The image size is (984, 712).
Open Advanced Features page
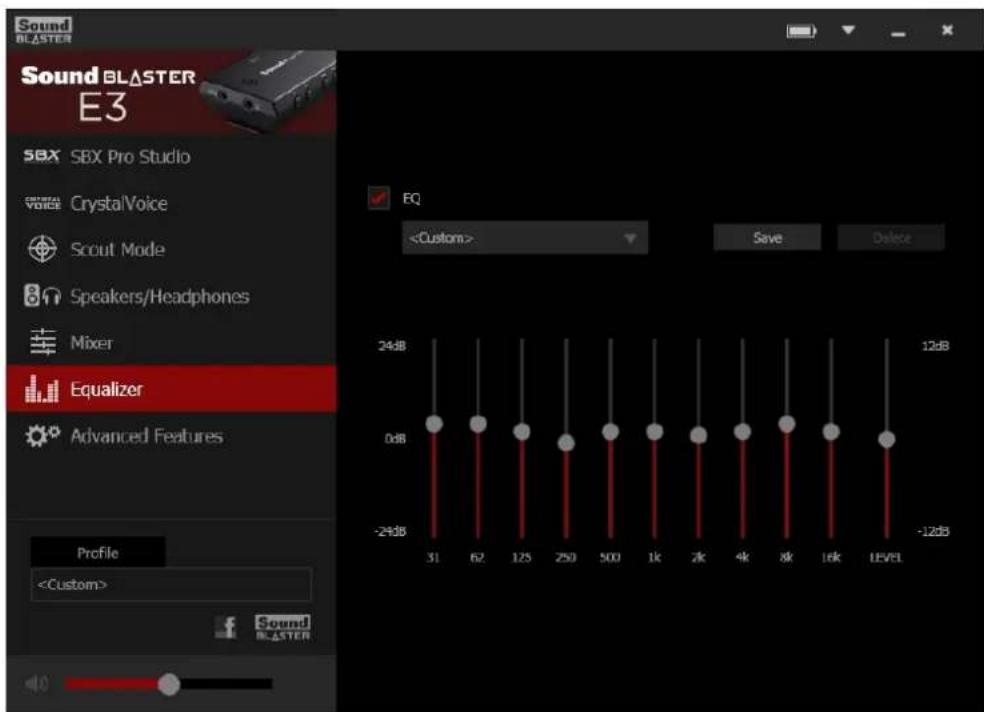click(x=172, y=435)
